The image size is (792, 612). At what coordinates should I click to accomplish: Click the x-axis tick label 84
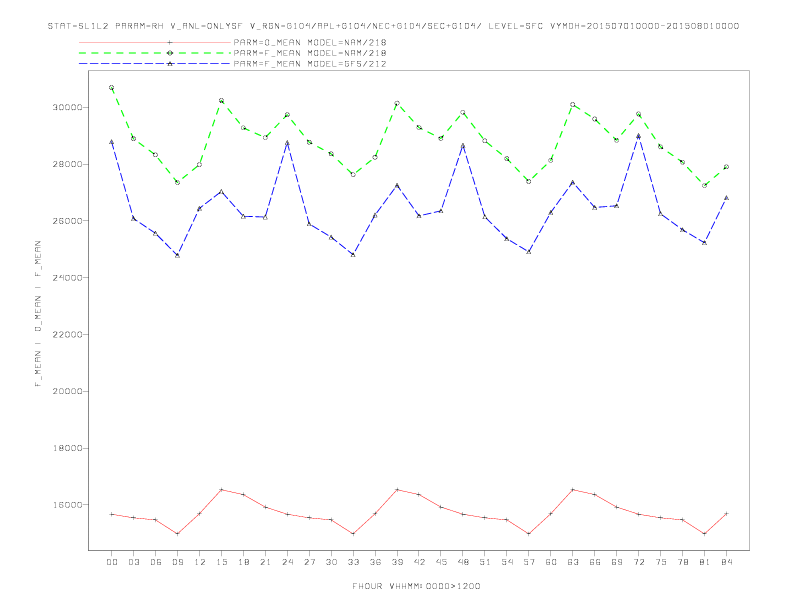[x=726, y=562]
